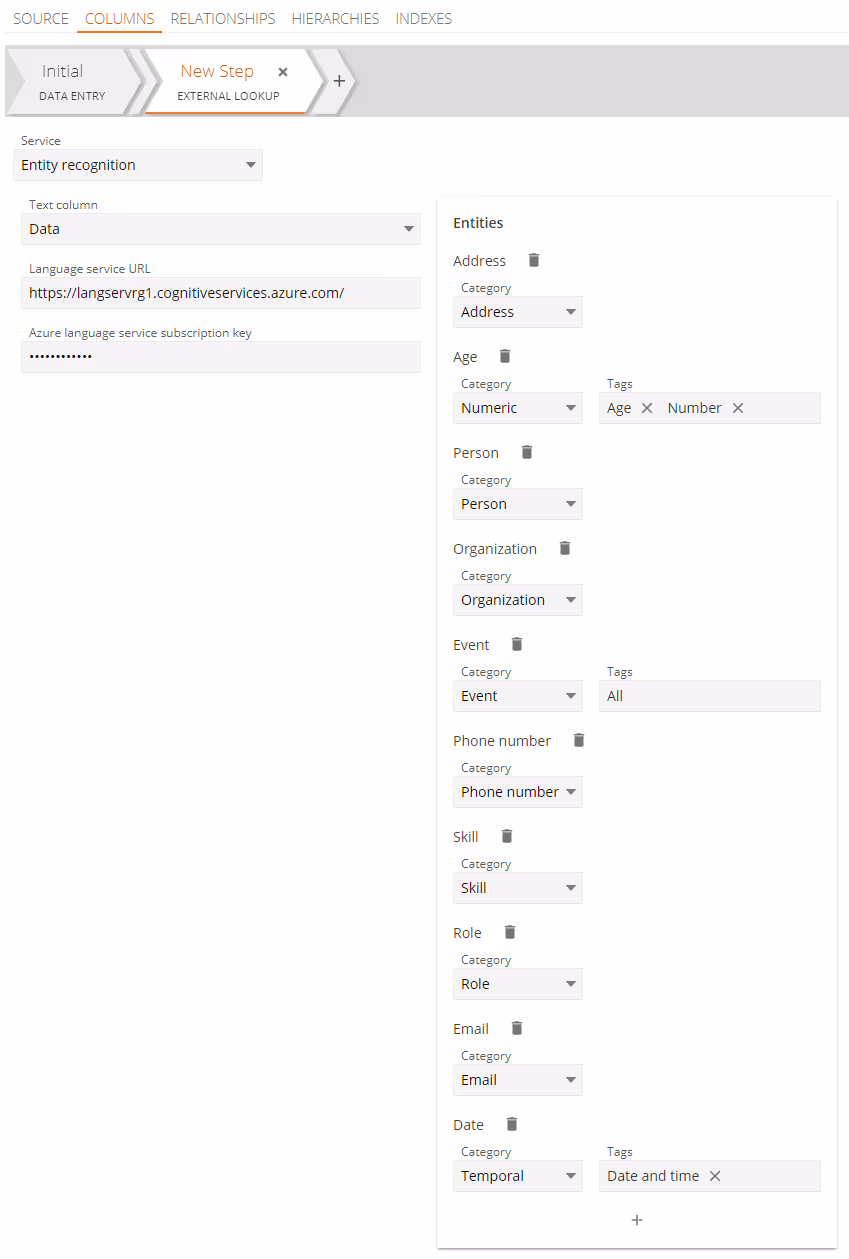The height and width of the screenshot is (1259, 849).
Task: Switch to the RELATIONSHIPS tab
Action: (222, 18)
